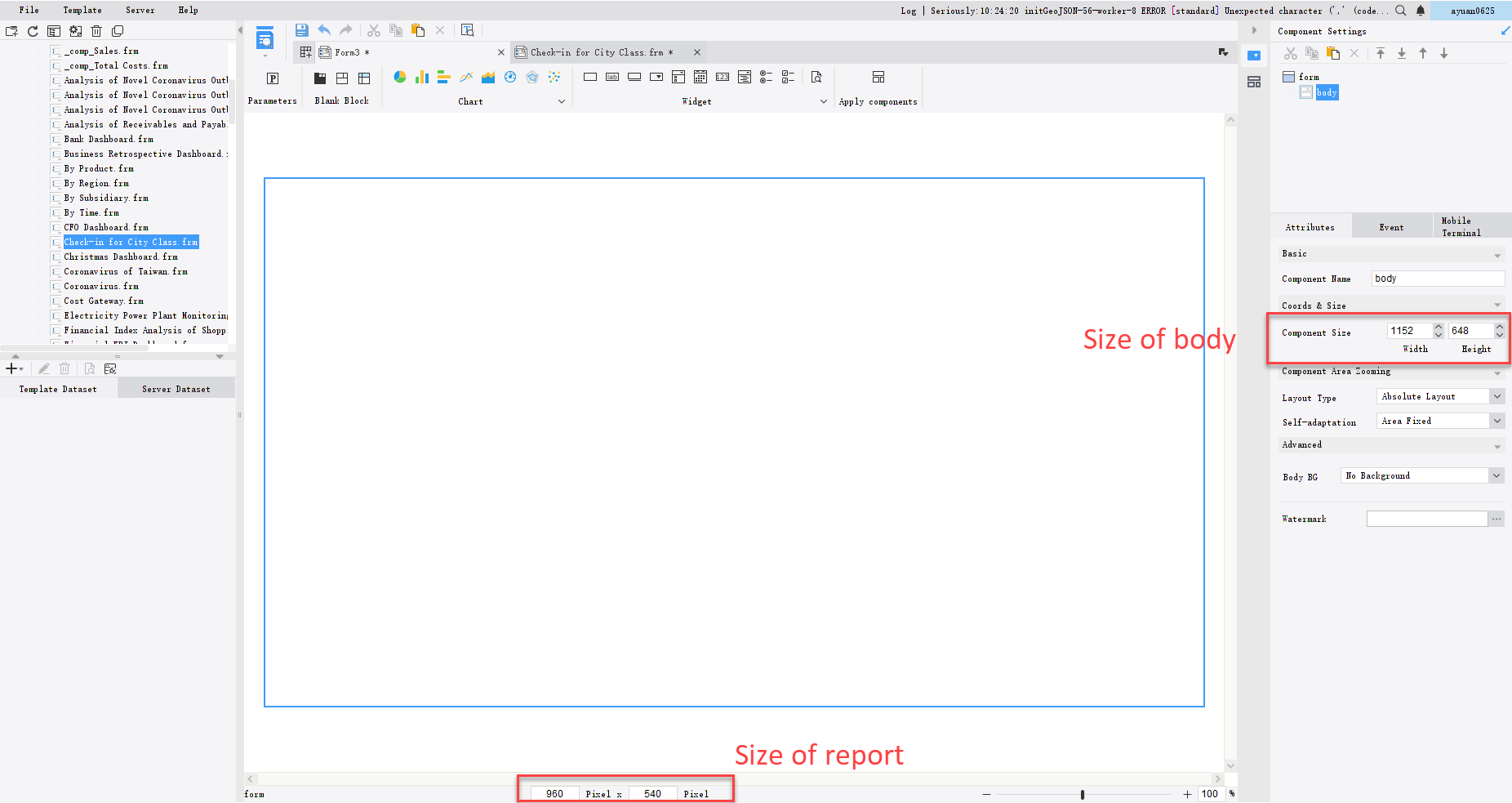The height and width of the screenshot is (803, 1512).
Task: Open the Template menu
Action: [x=82, y=10]
